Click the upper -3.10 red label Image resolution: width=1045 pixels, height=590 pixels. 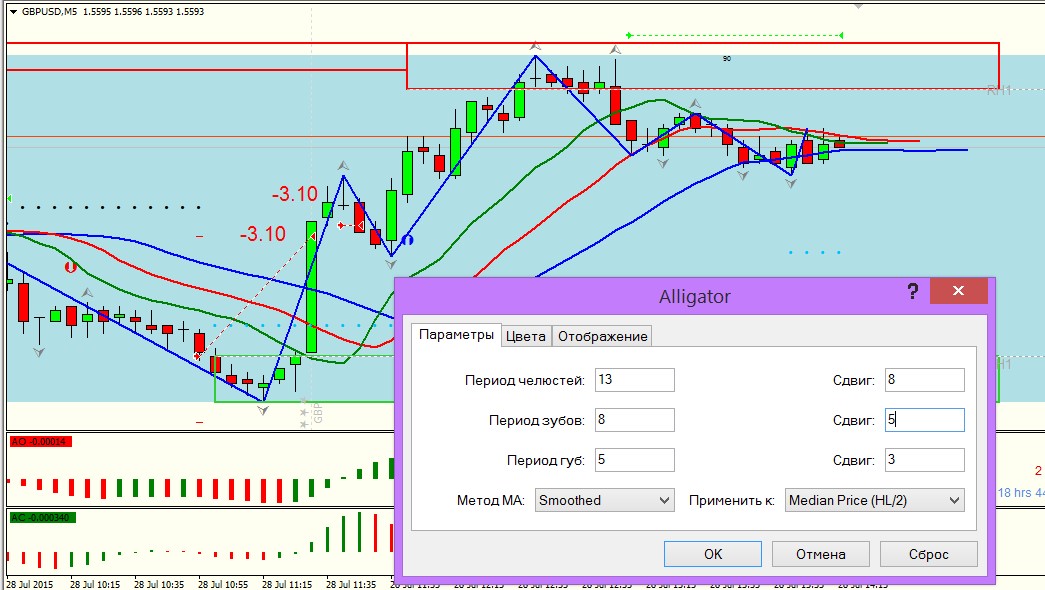coord(295,194)
